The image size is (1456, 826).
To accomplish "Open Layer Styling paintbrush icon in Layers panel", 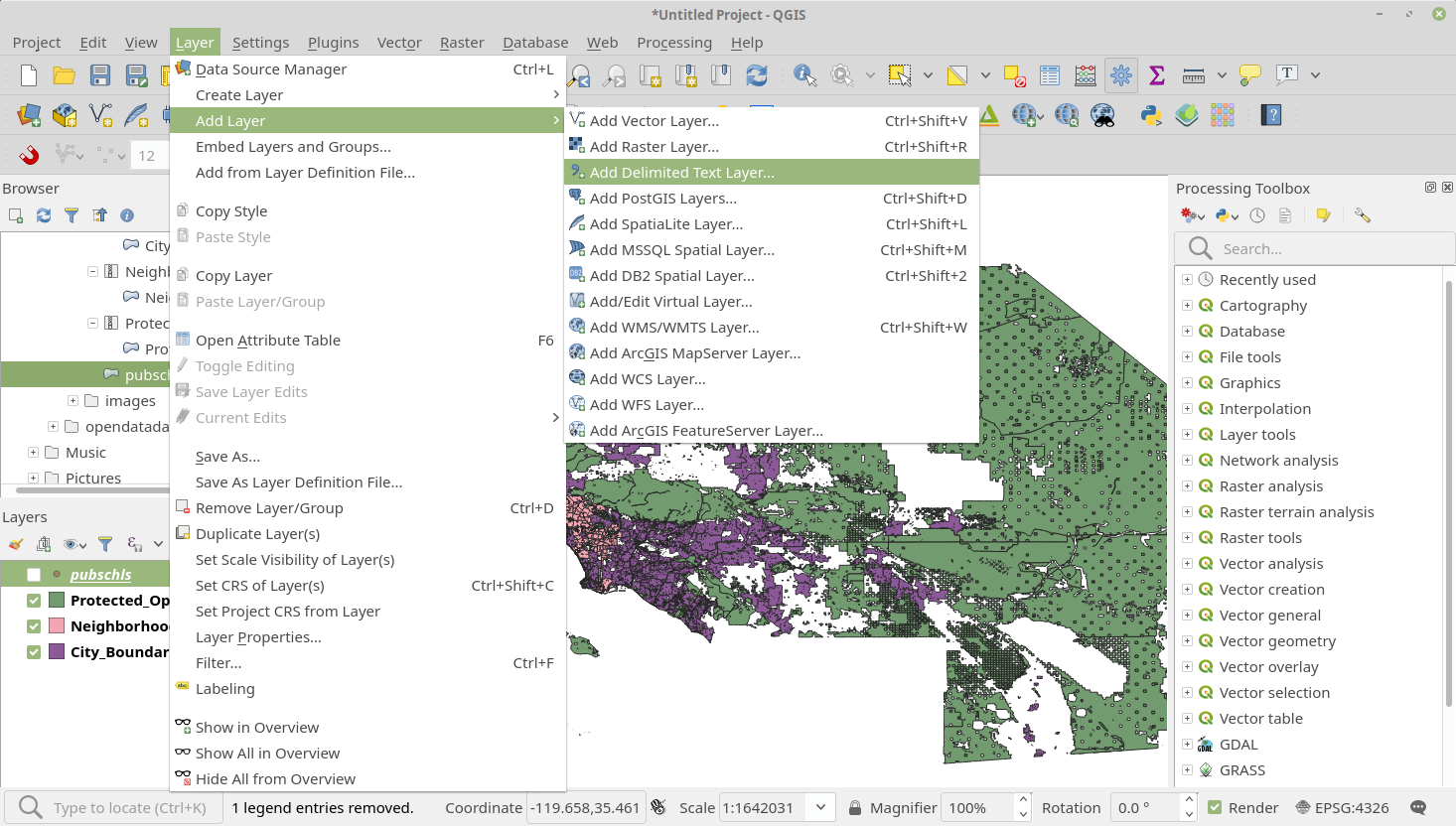I will click(x=16, y=544).
